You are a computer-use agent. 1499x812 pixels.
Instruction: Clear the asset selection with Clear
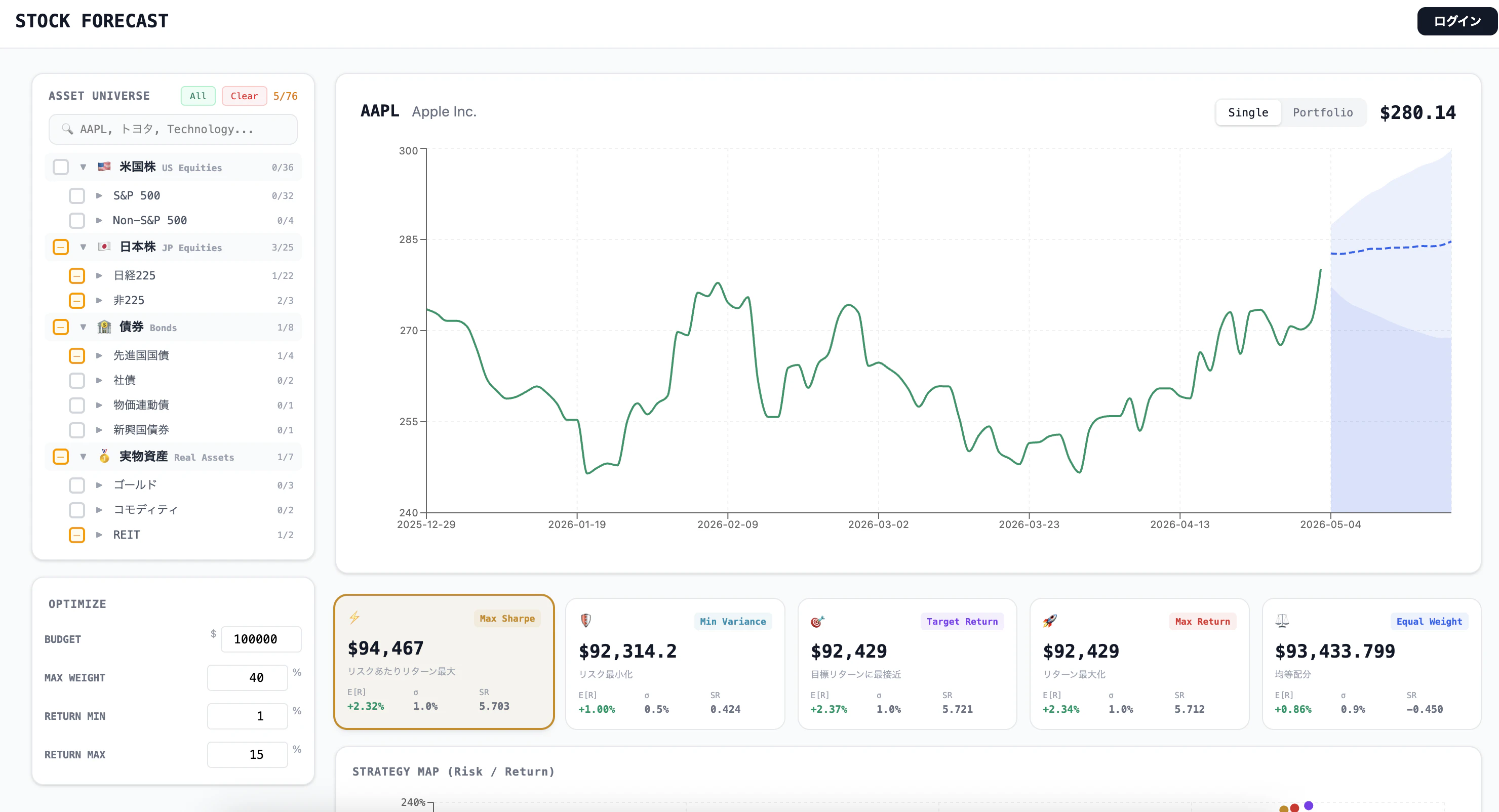coord(245,96)
